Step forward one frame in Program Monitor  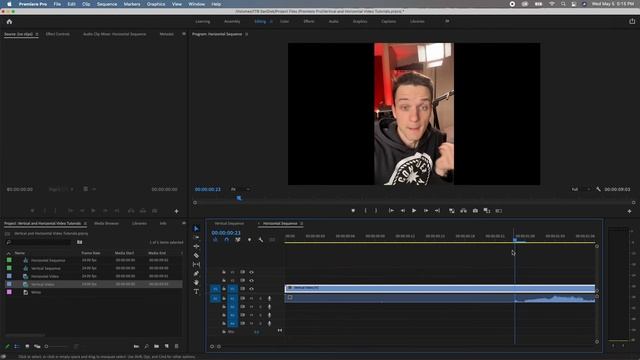(426, 211)
